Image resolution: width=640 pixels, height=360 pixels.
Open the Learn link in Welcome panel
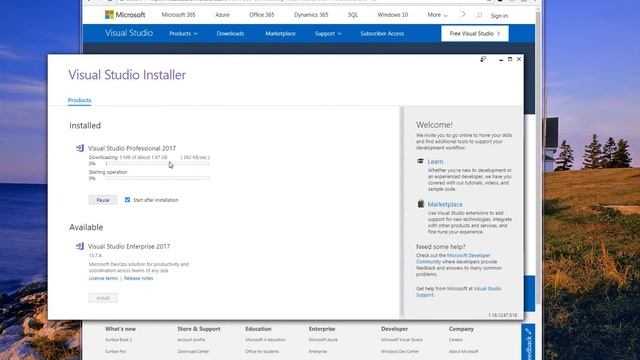[435, 162]
